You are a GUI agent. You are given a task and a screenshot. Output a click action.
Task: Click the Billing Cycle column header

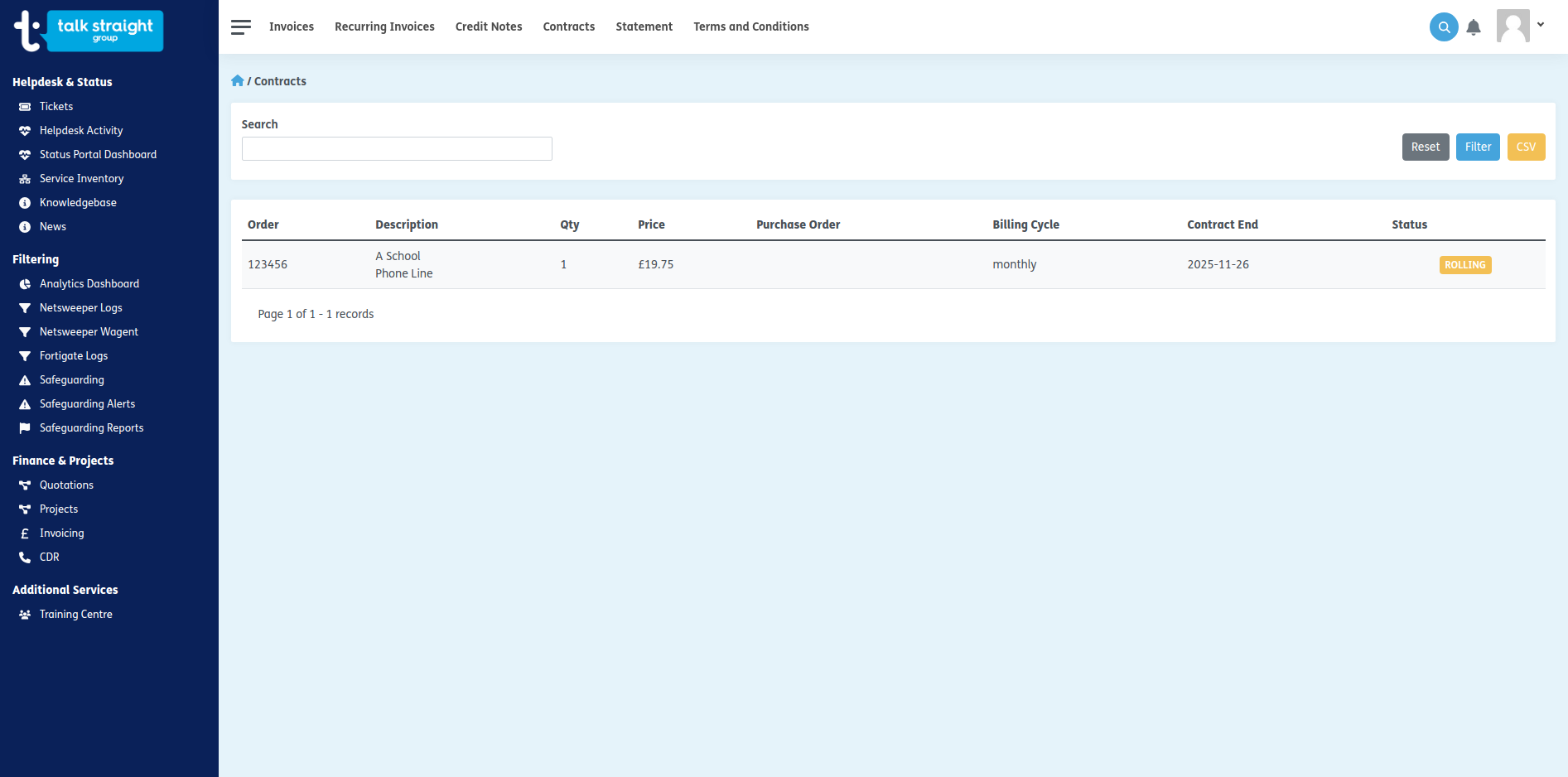(1026, 224)
